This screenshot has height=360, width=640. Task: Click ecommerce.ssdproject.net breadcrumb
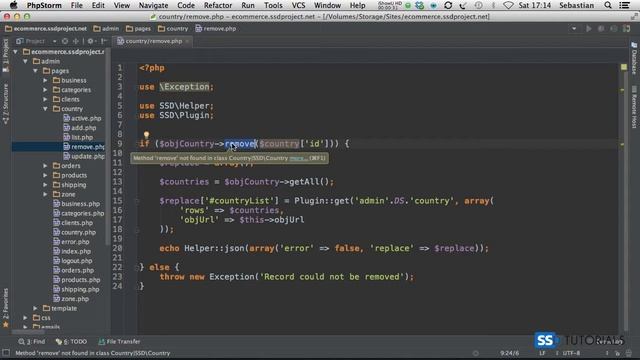[46, 29]
